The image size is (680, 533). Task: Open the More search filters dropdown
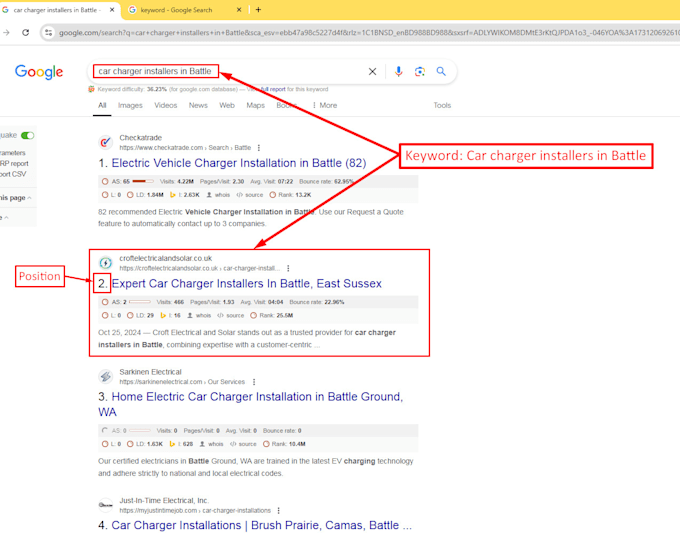tap(324, 105)
